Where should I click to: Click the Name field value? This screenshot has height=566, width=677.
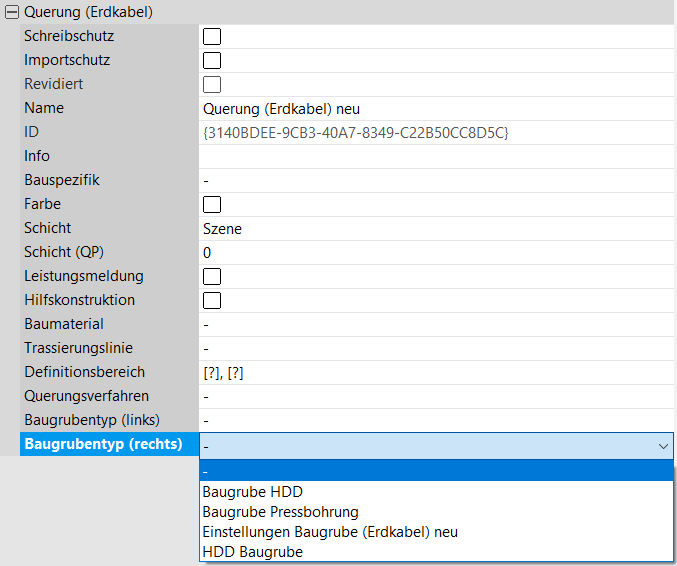coord(435,108)
